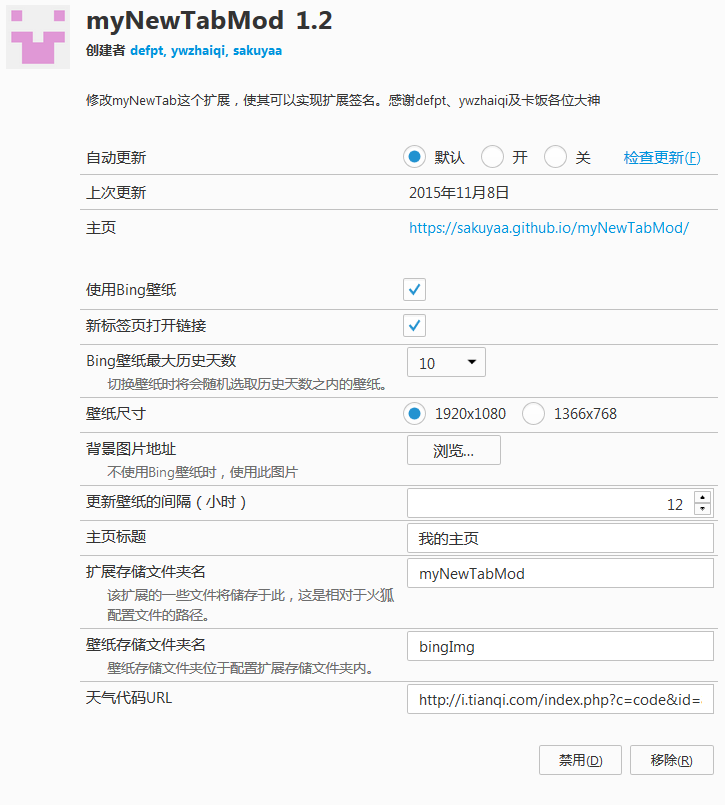Click the 自动更新 label
The image size is (725, 806).
tap(116, 157)
